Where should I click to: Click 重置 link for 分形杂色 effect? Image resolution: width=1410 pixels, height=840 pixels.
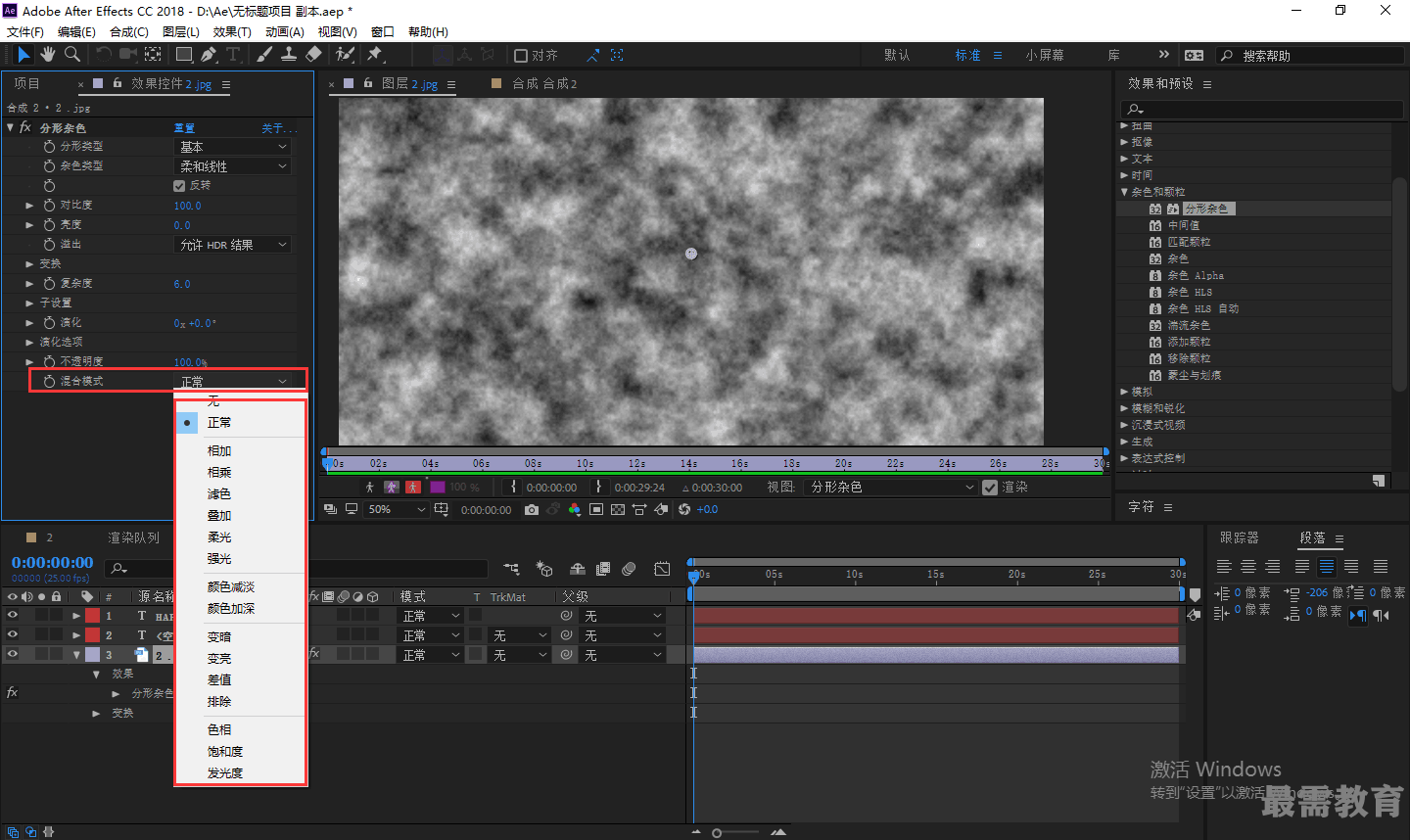184,128
